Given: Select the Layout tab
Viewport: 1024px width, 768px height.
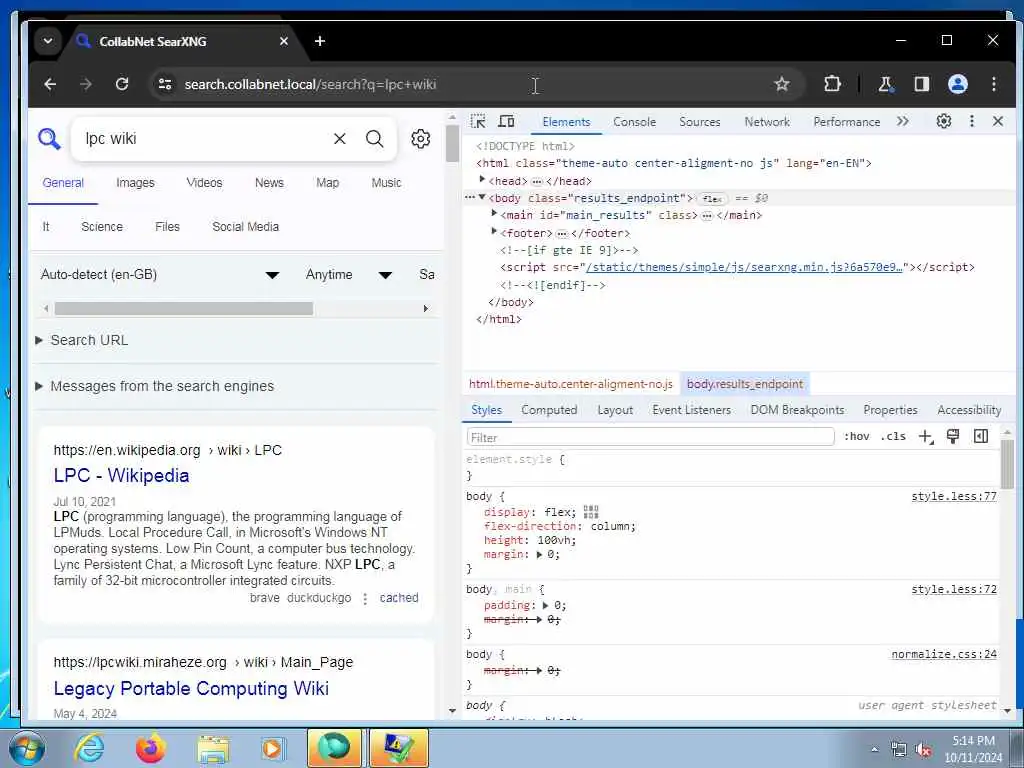Looking at the screenshot, I should tap(615, 410).
